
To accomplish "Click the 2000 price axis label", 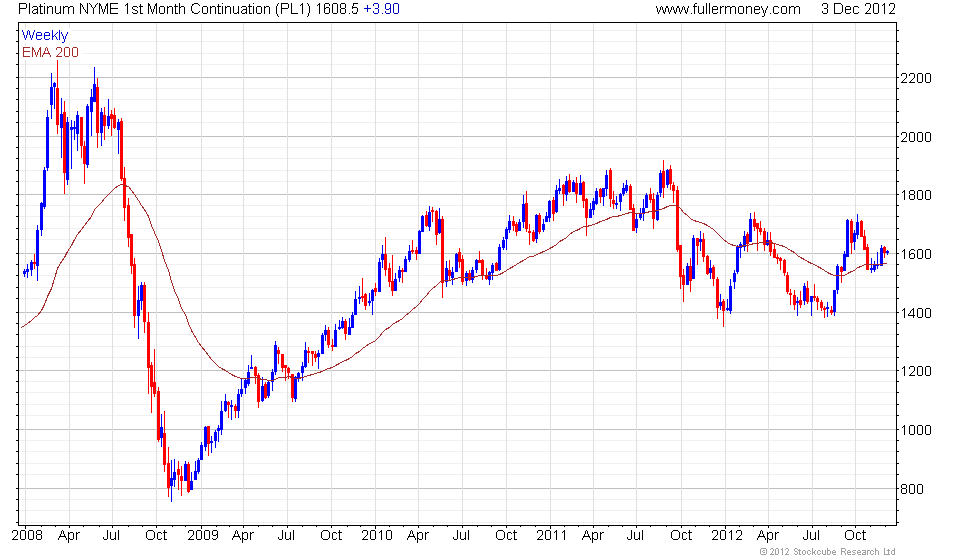I will tap(916, 137).
